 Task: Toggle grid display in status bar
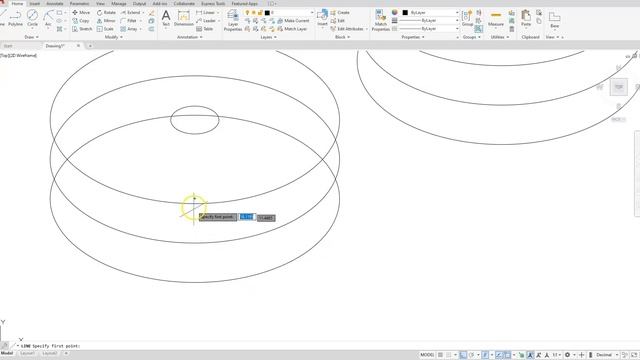tap(440, 355)
